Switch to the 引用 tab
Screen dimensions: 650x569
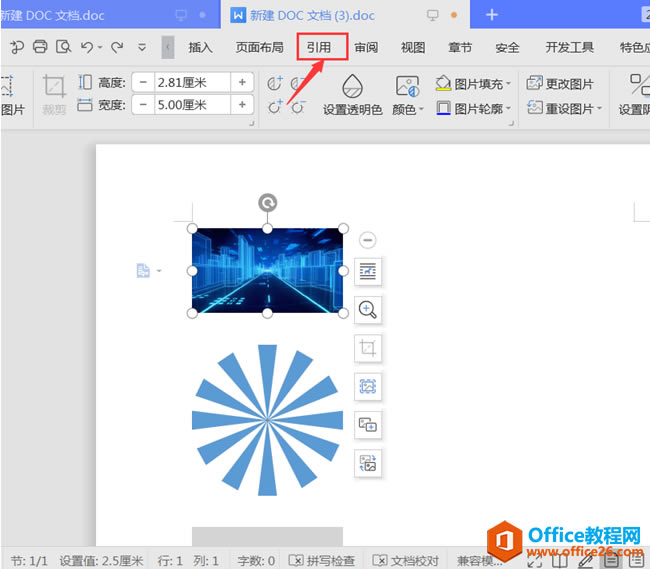tap(319, 47)
